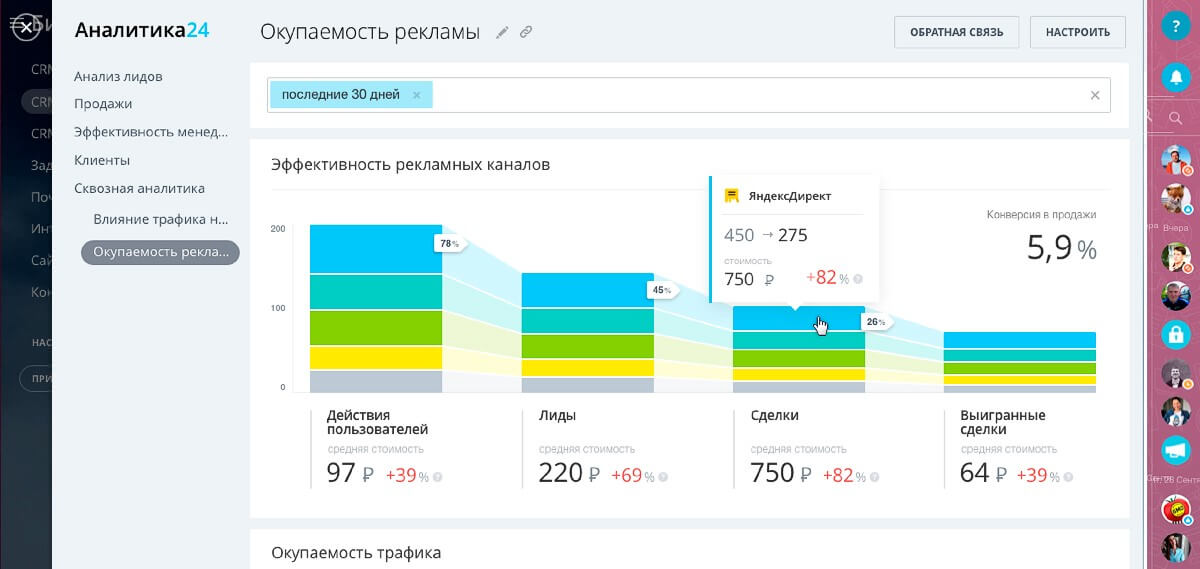Expand the Сквозная аналитика menu section
Viewport: 1200px width, 569px height.
[x=139, y=188]
